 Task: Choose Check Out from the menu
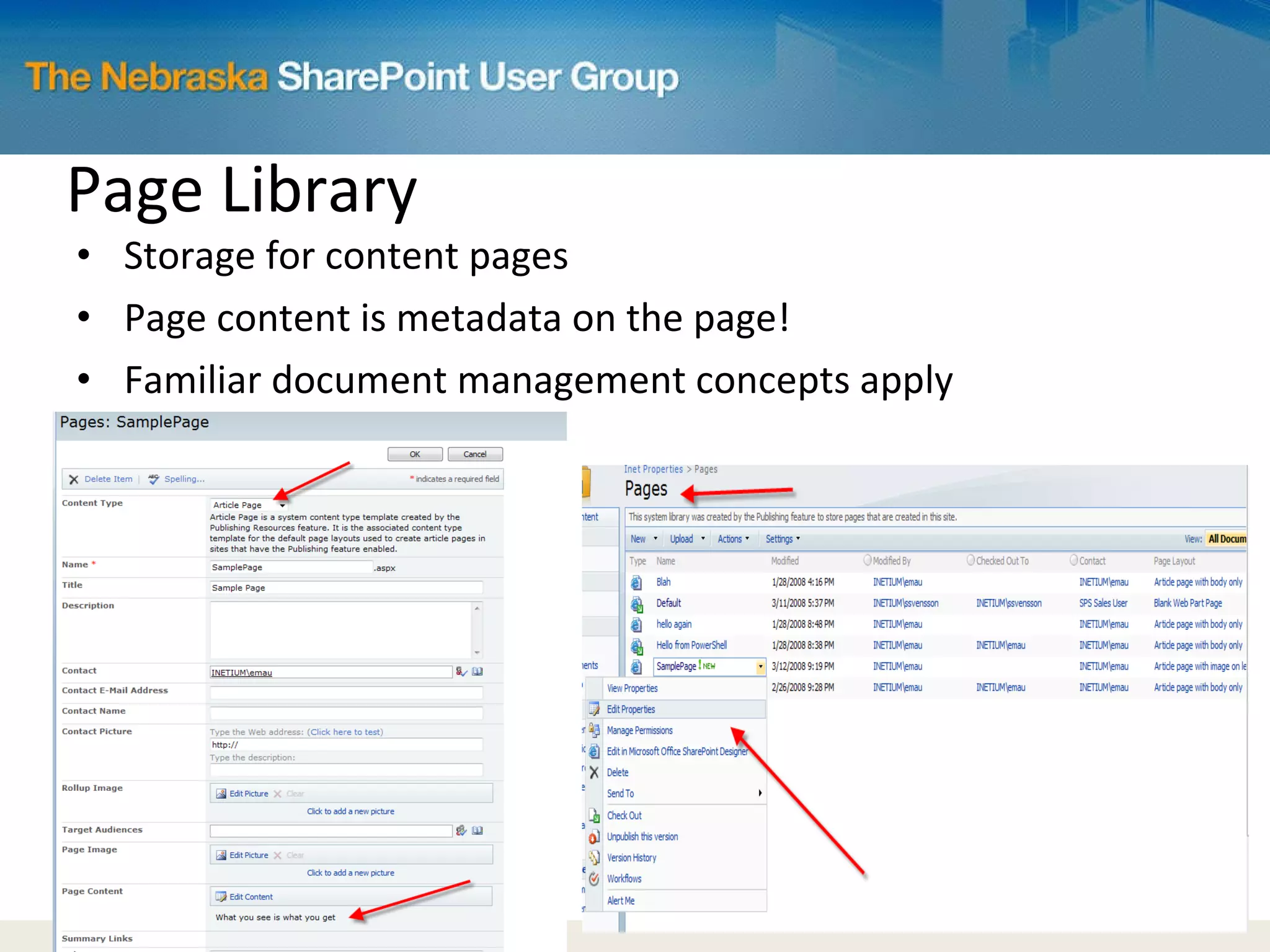pos(624,816)
